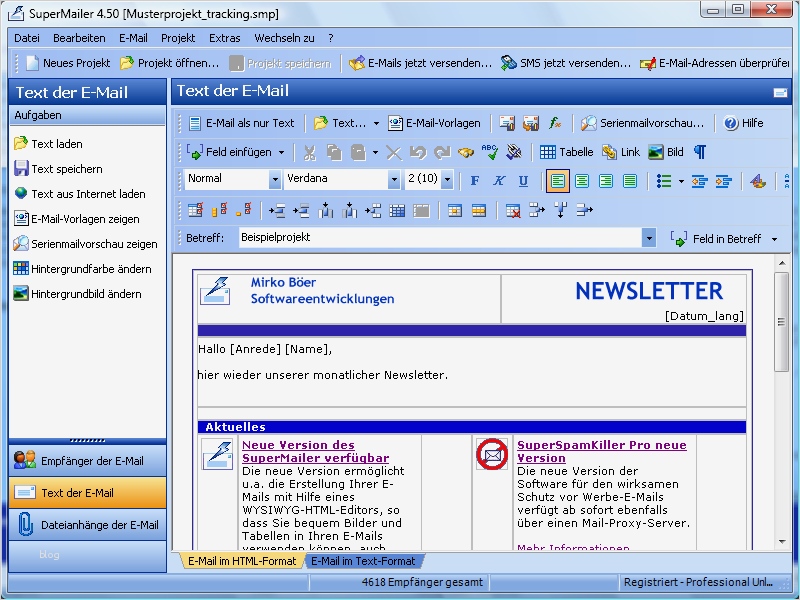Expand the Text... dropdown arrow

(x=377, y=123)
